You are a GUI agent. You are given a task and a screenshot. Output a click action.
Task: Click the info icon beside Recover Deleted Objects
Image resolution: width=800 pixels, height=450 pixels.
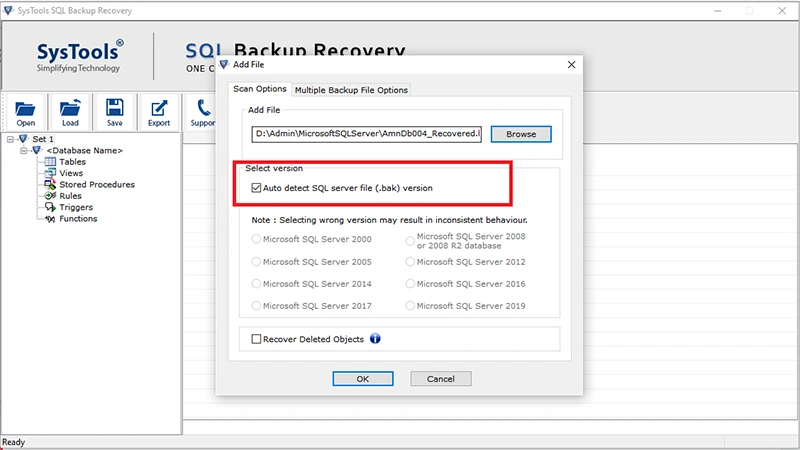375,339
